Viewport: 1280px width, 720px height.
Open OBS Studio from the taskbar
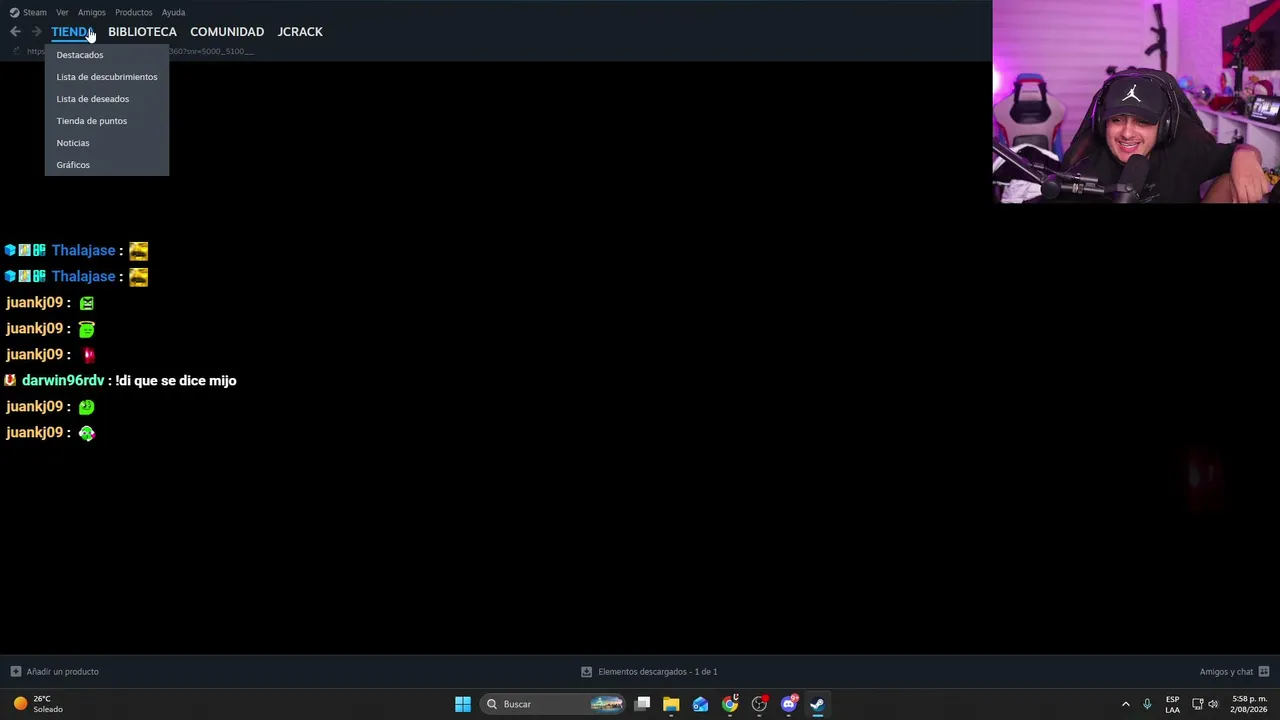[x=759, y=704]
